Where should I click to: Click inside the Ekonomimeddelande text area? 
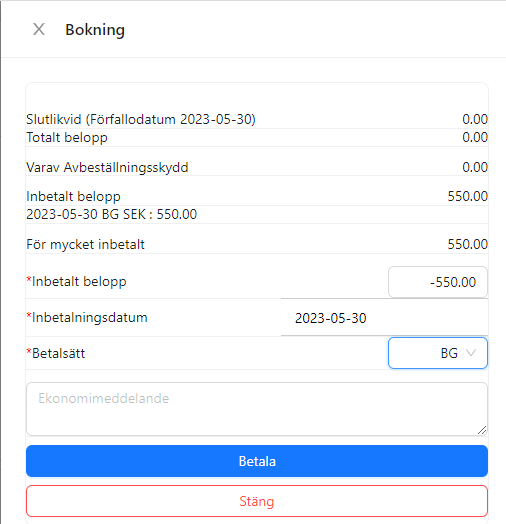(257, 409)
